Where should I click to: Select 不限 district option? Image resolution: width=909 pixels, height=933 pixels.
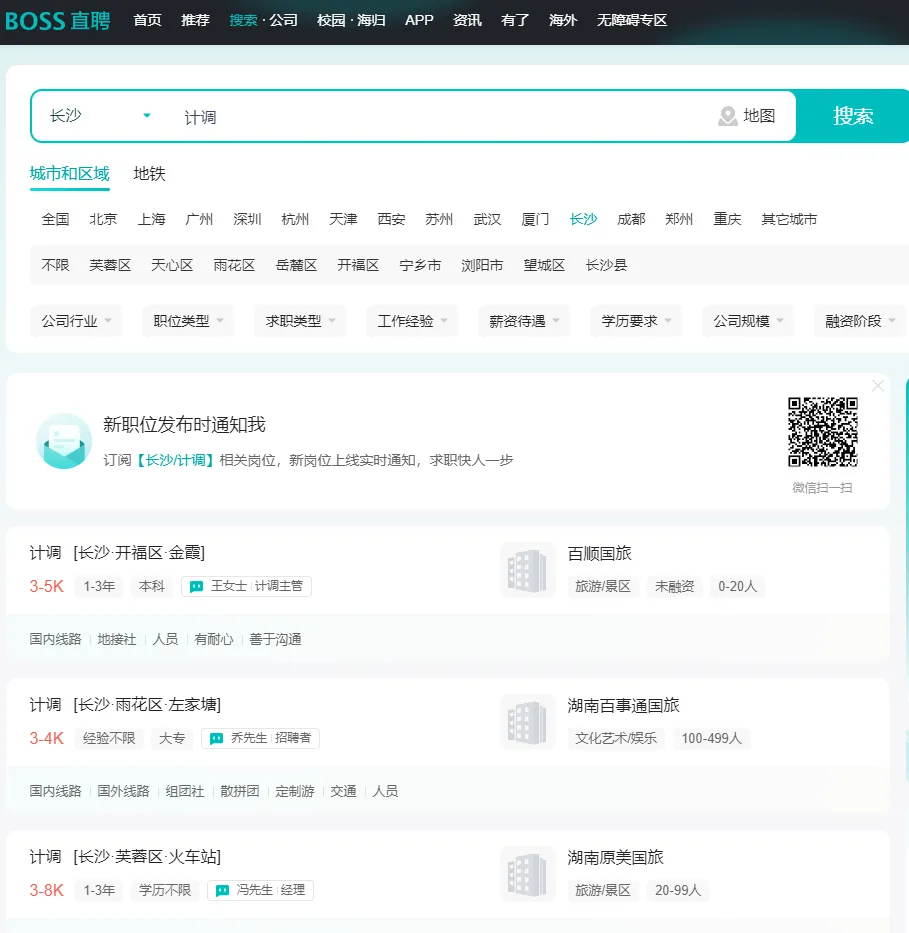click(55, 265)
